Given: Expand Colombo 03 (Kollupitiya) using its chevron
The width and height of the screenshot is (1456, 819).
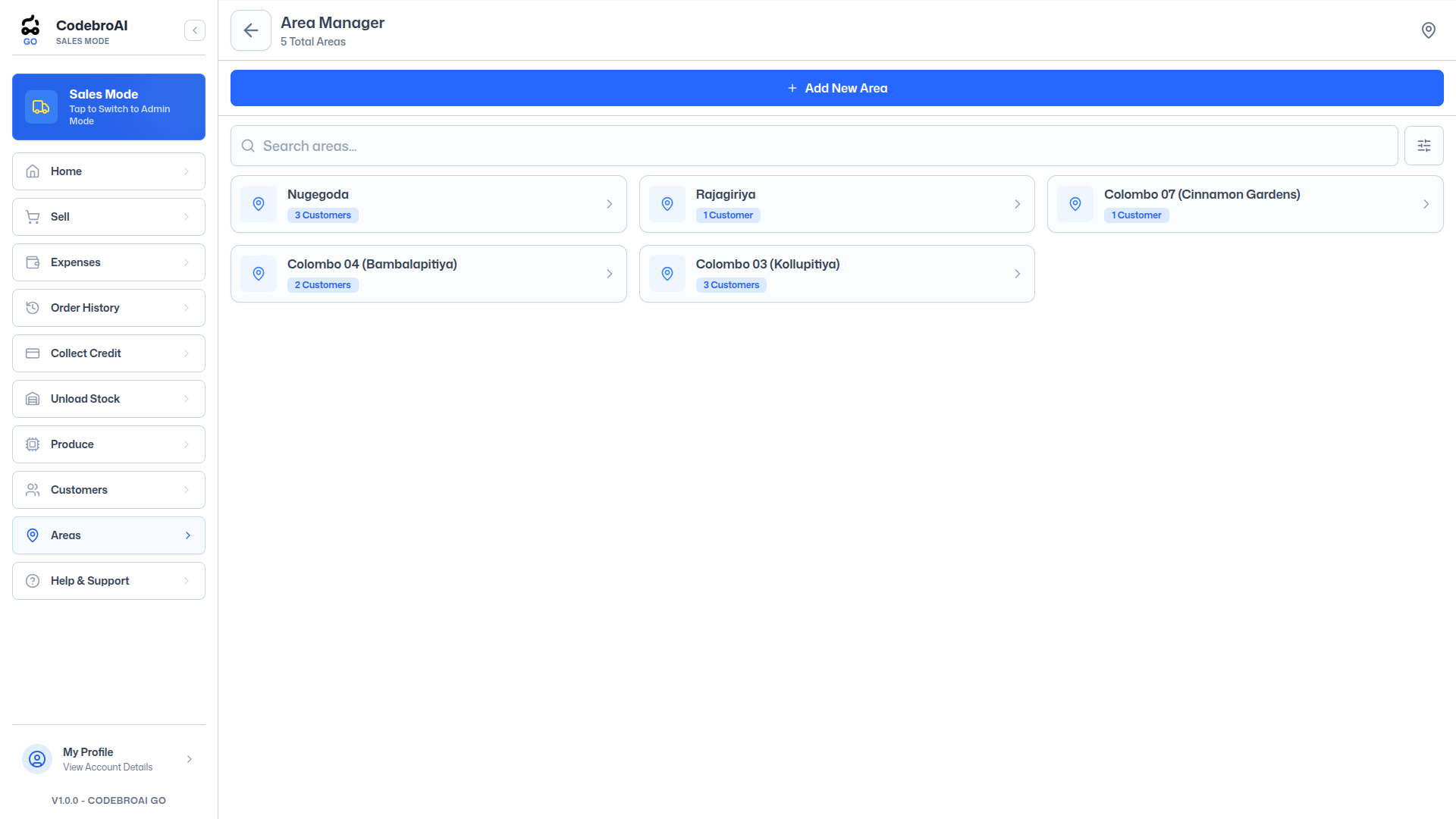Looking at the screenshot, I should pos(1018,274).
